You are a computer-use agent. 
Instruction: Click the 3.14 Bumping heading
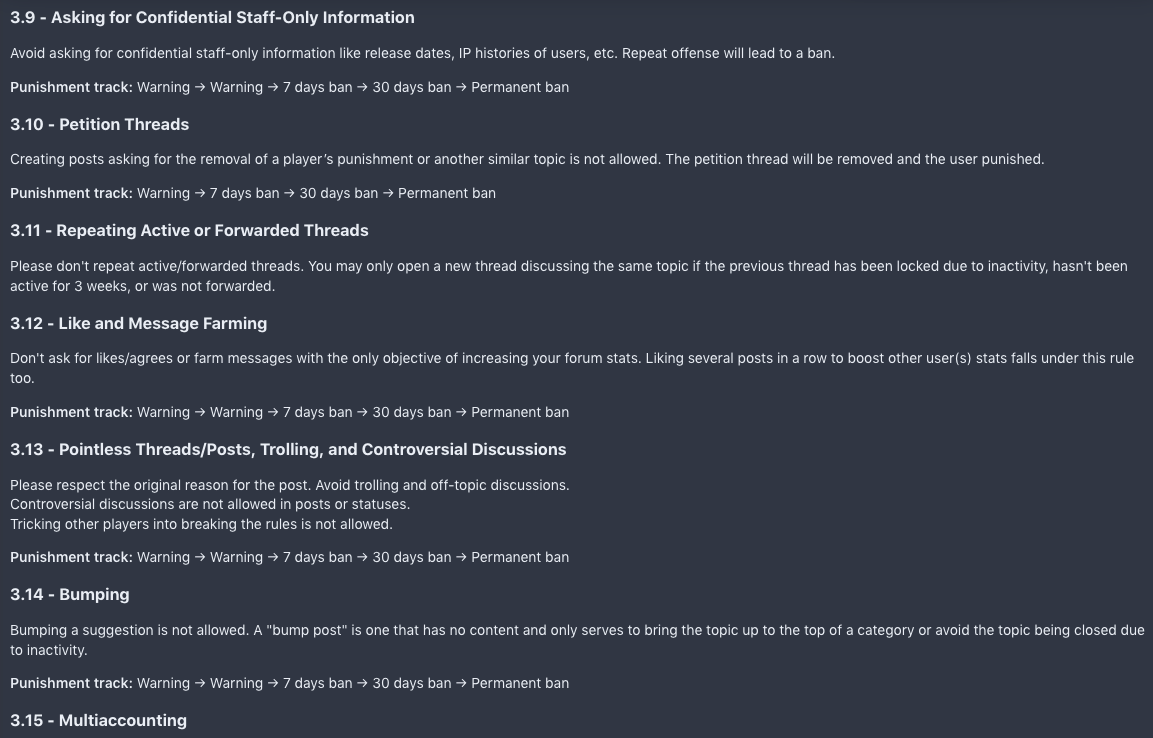click(70, 595)
